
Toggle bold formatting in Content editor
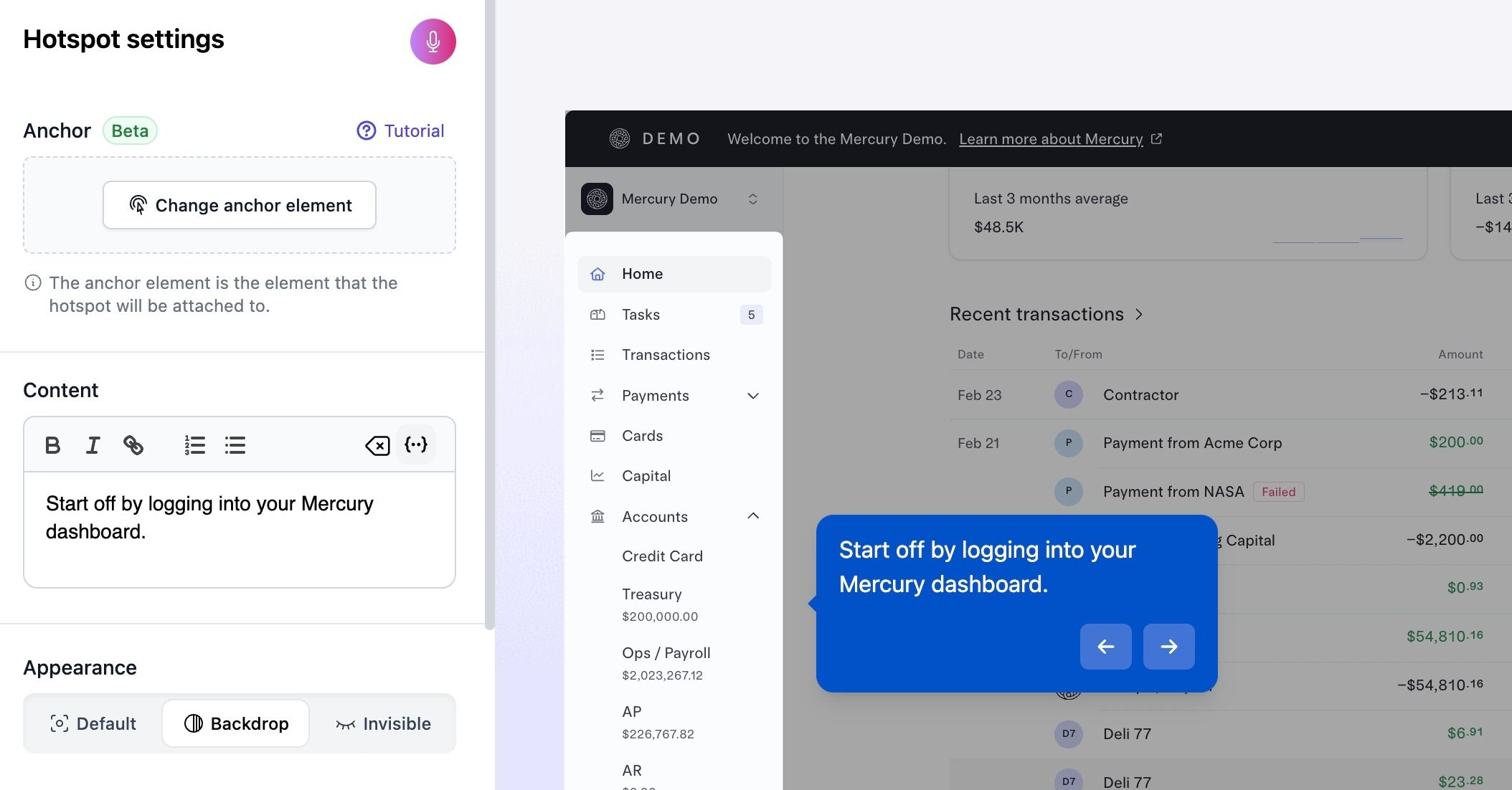tap(52, 445)
